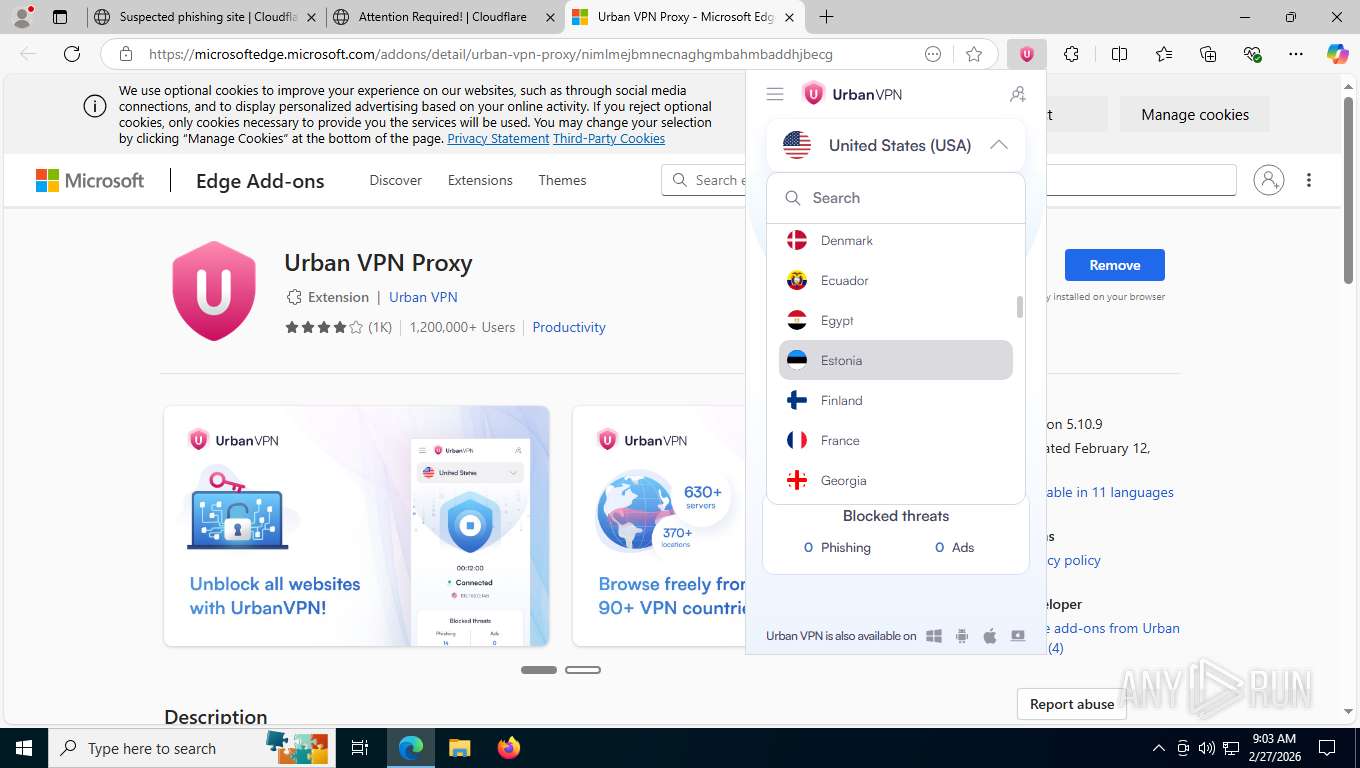Select Denmark from the country list
Image resolution: width=1360 pixels, height=768 pixels.
(x=896, y=240)
